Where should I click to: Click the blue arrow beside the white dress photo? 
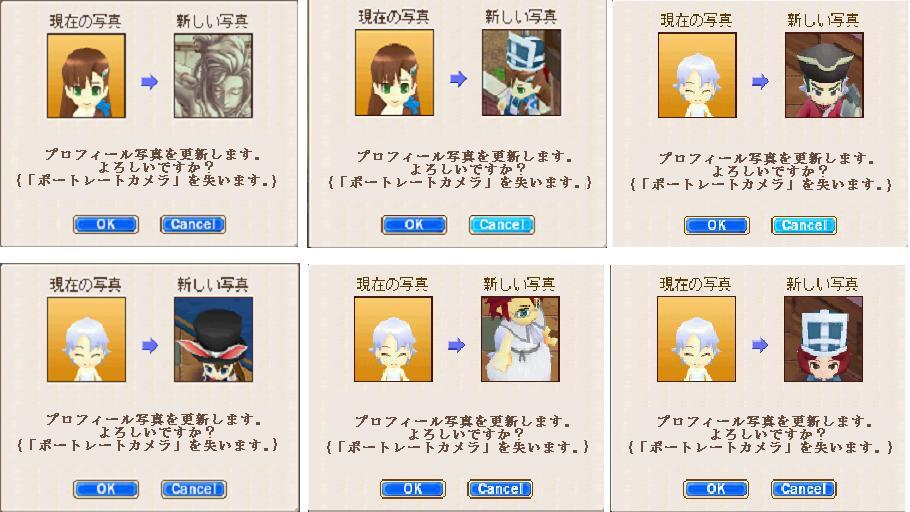point(457,346)
